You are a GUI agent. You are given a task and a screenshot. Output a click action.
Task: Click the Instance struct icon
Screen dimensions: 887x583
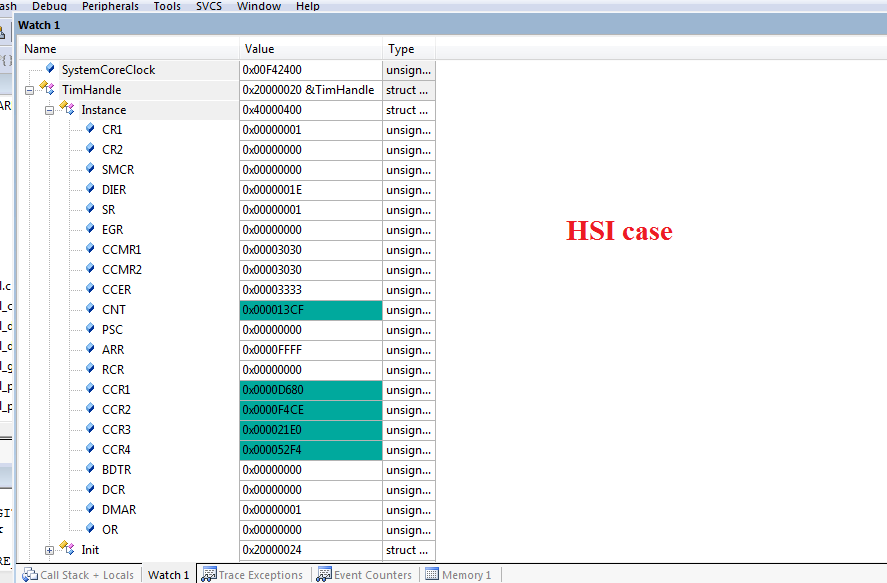tap(67, 108)
